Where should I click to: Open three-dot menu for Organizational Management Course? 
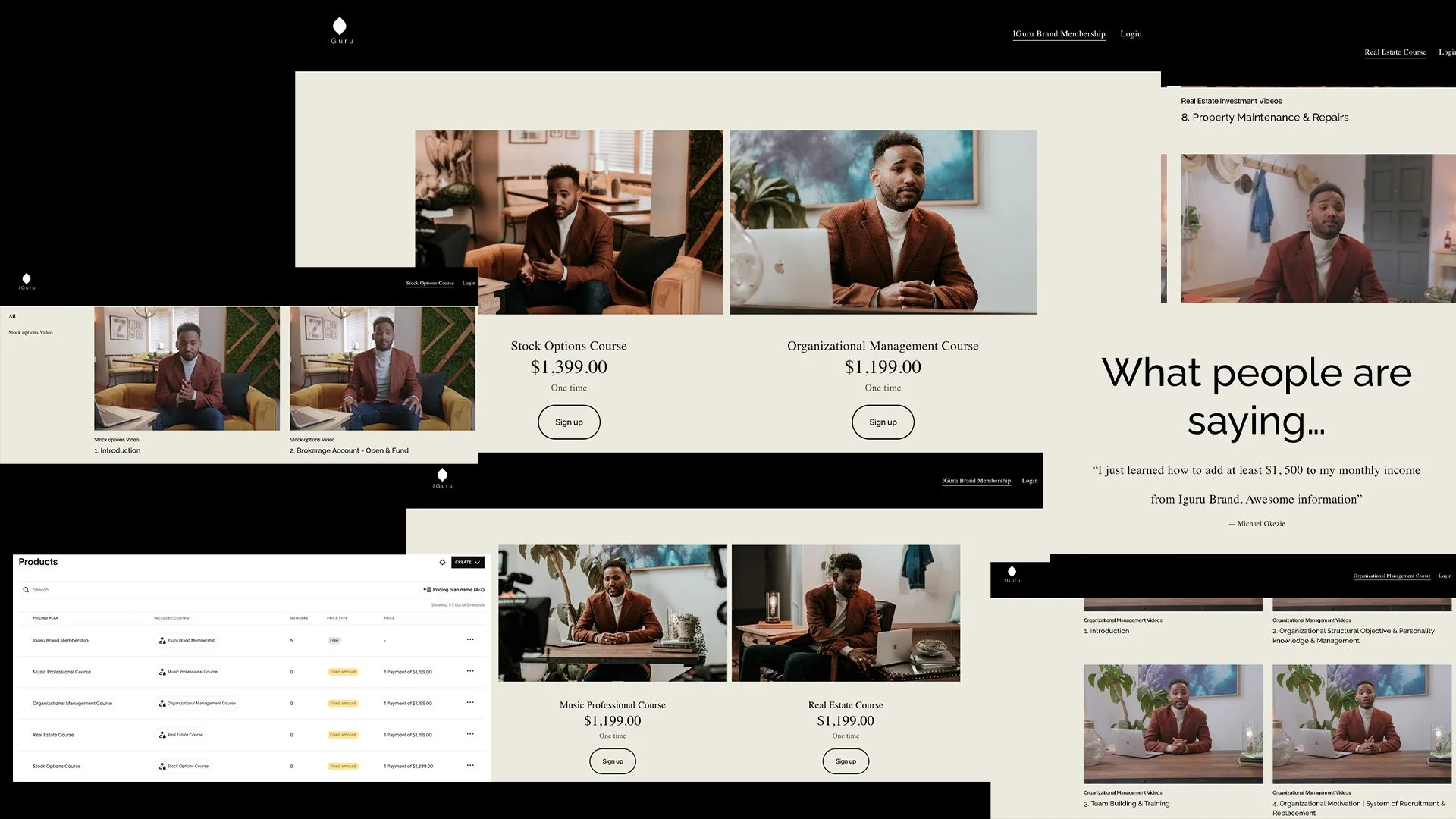point(470,703)
